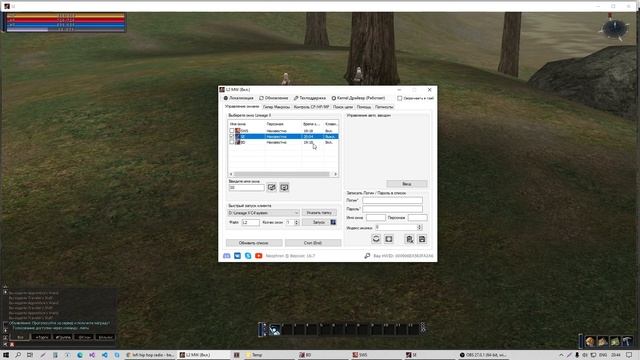This screenshot has height=360, width=640.
Task: Open the Техподдержка menu
Action: [x=310, y=98]
